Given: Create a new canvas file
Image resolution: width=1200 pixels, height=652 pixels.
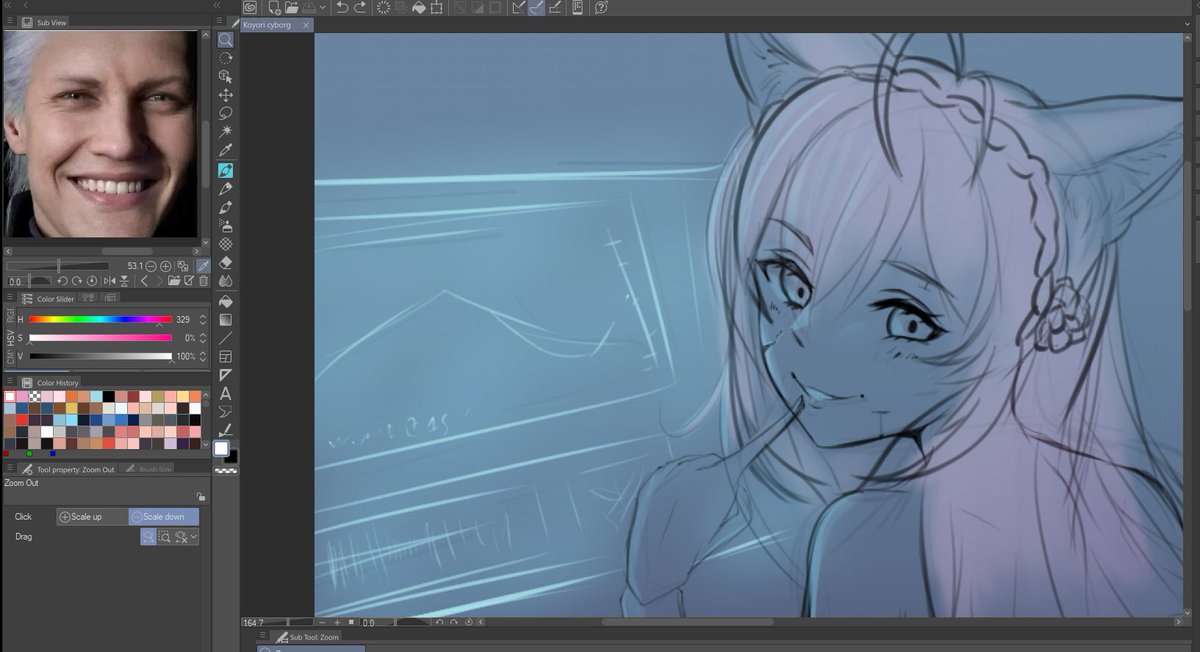Looking at the screenshot, I should [x=275, y=7].
